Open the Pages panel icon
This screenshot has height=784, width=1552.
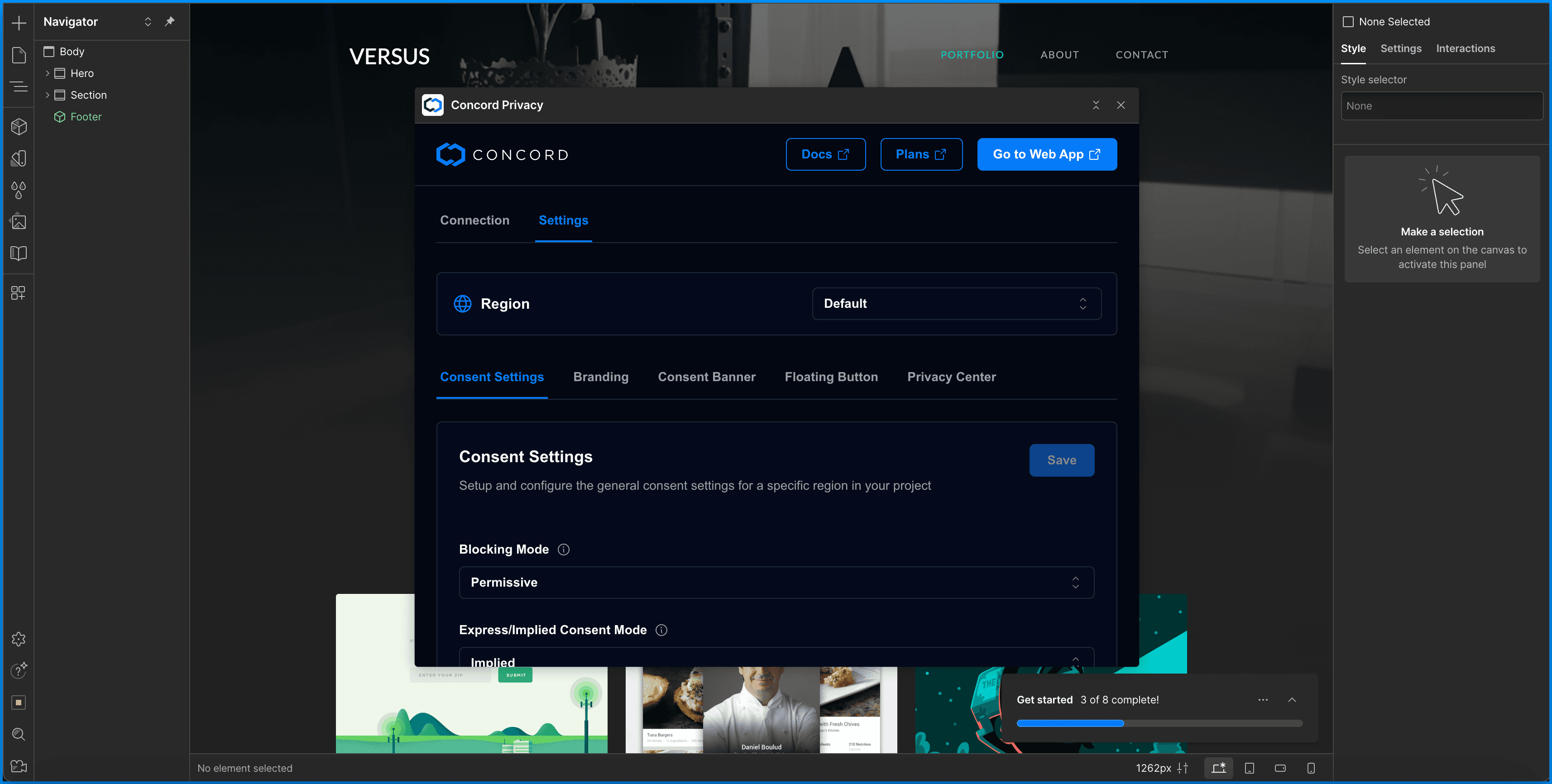coord(19,55)
